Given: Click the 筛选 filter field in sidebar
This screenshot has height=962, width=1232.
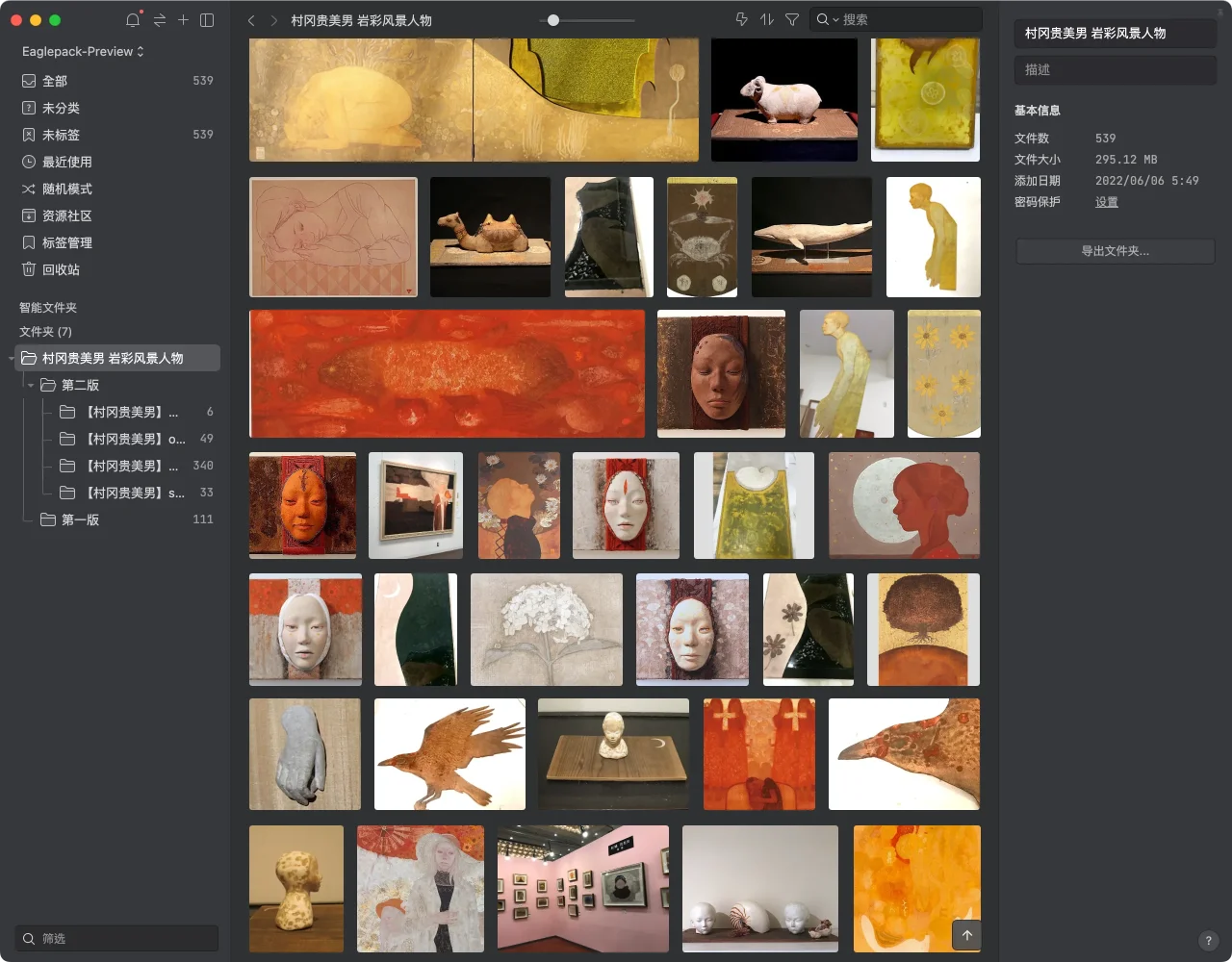Looking at the screenshot, I should pyautogui.click(x=117, y=938).
